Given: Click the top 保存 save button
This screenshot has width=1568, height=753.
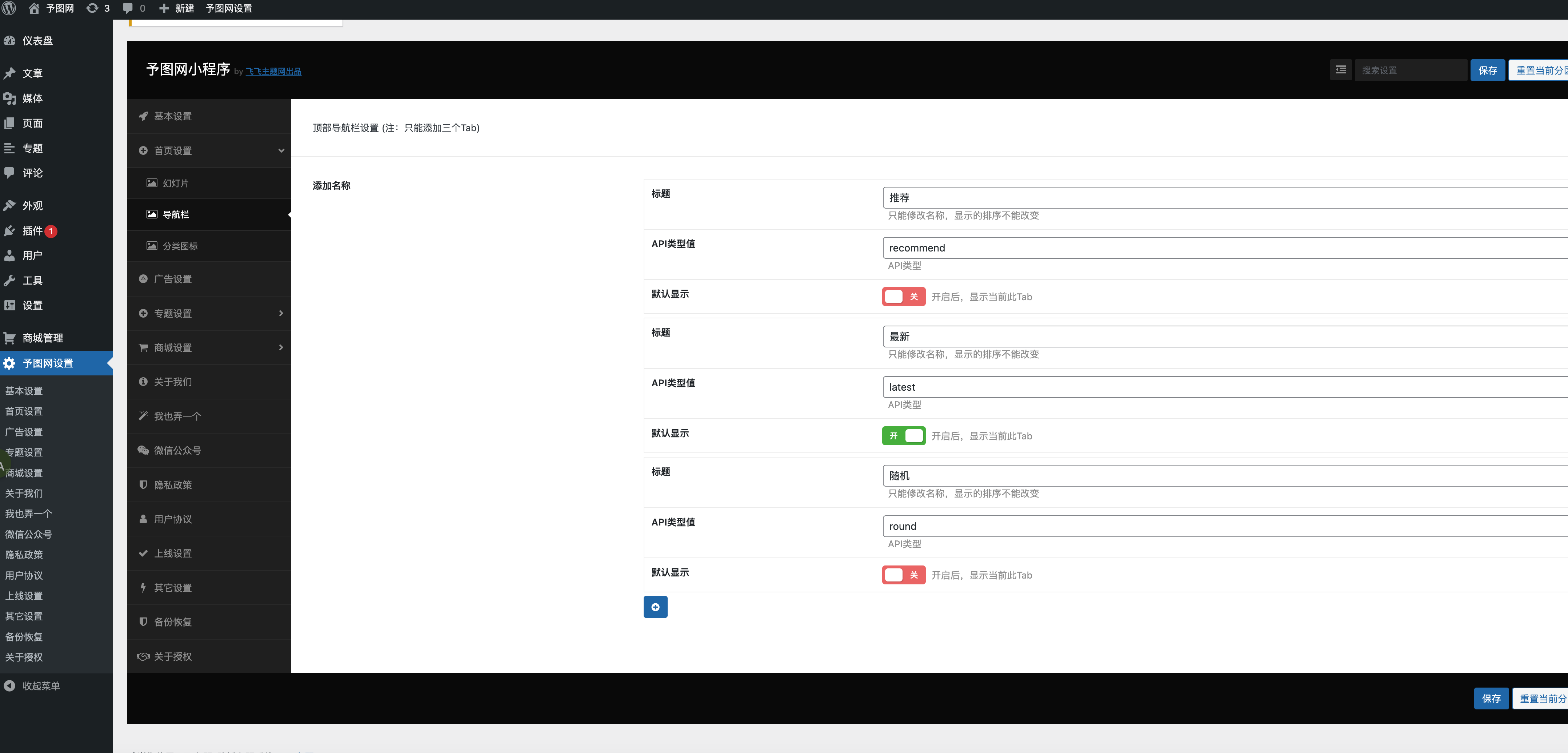Looking at the screenshot, I should pos(1487,70).
